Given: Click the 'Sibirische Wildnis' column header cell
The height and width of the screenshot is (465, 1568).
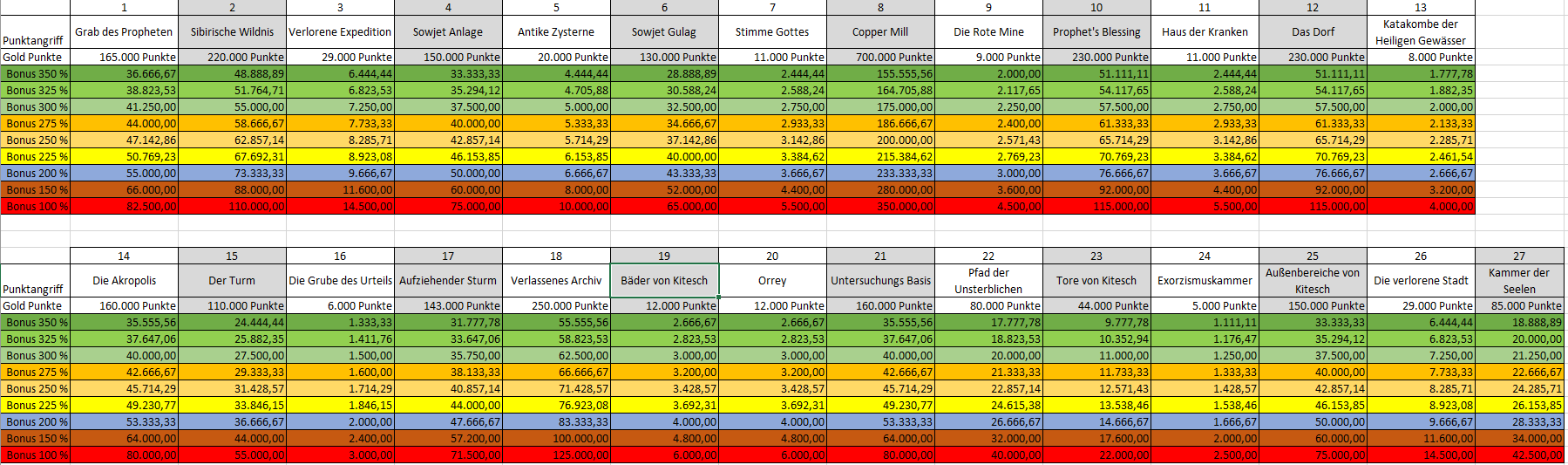Looking at the screenshot, I should point(232,32).
